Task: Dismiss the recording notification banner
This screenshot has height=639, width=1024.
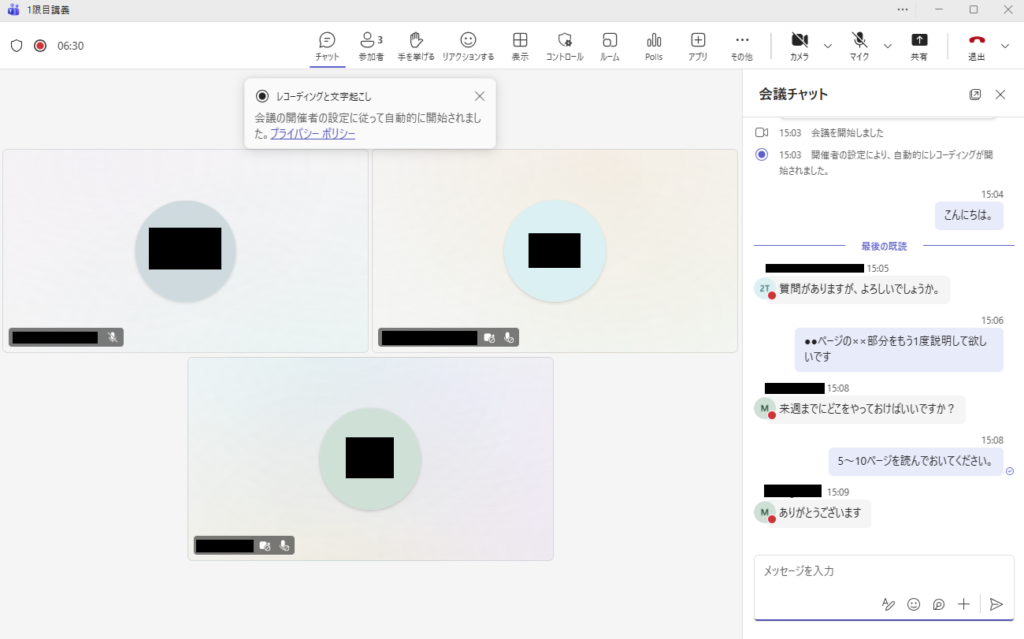Action: (479, 96)
